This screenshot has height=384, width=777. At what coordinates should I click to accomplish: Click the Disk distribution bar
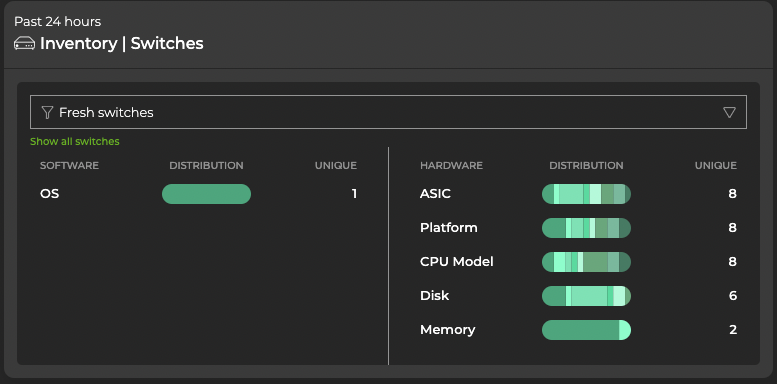tap(586, 296)
